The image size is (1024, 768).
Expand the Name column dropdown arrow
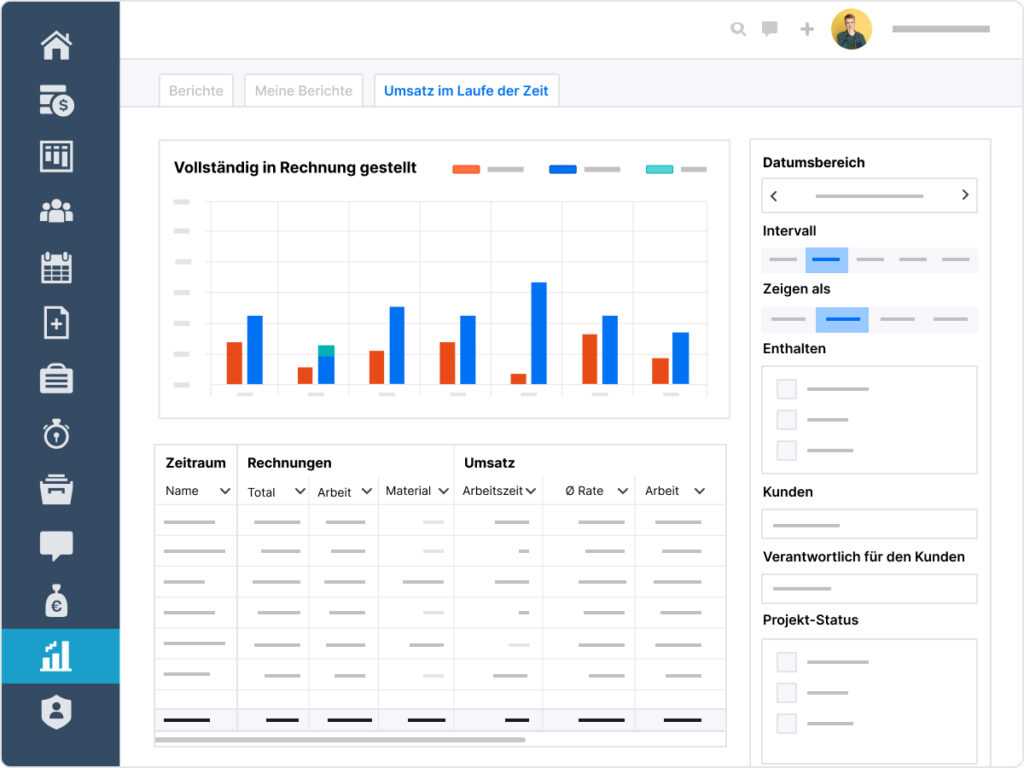click(x=225, y=491)
